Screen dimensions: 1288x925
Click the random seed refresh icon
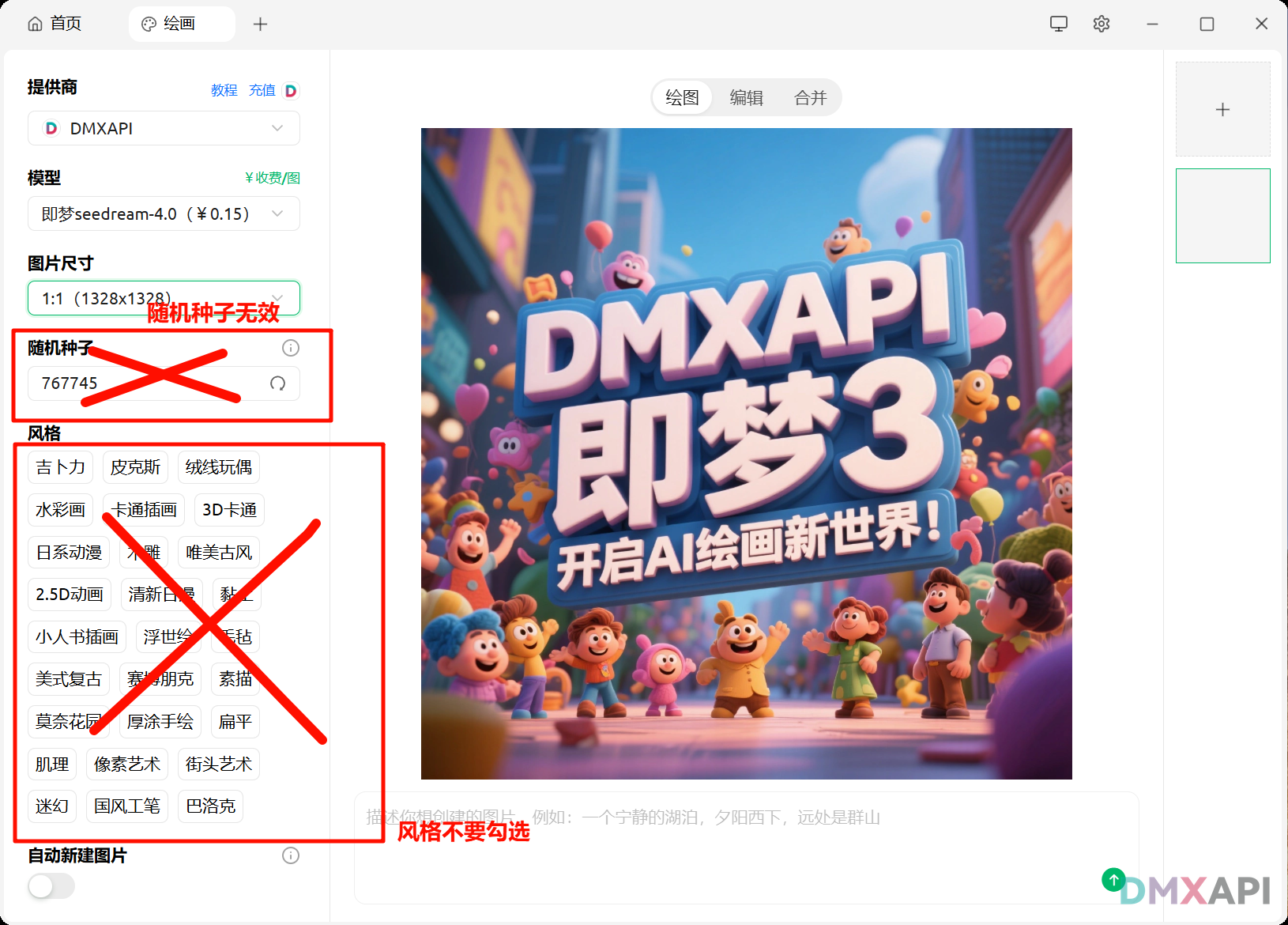[x=277, y=383]
